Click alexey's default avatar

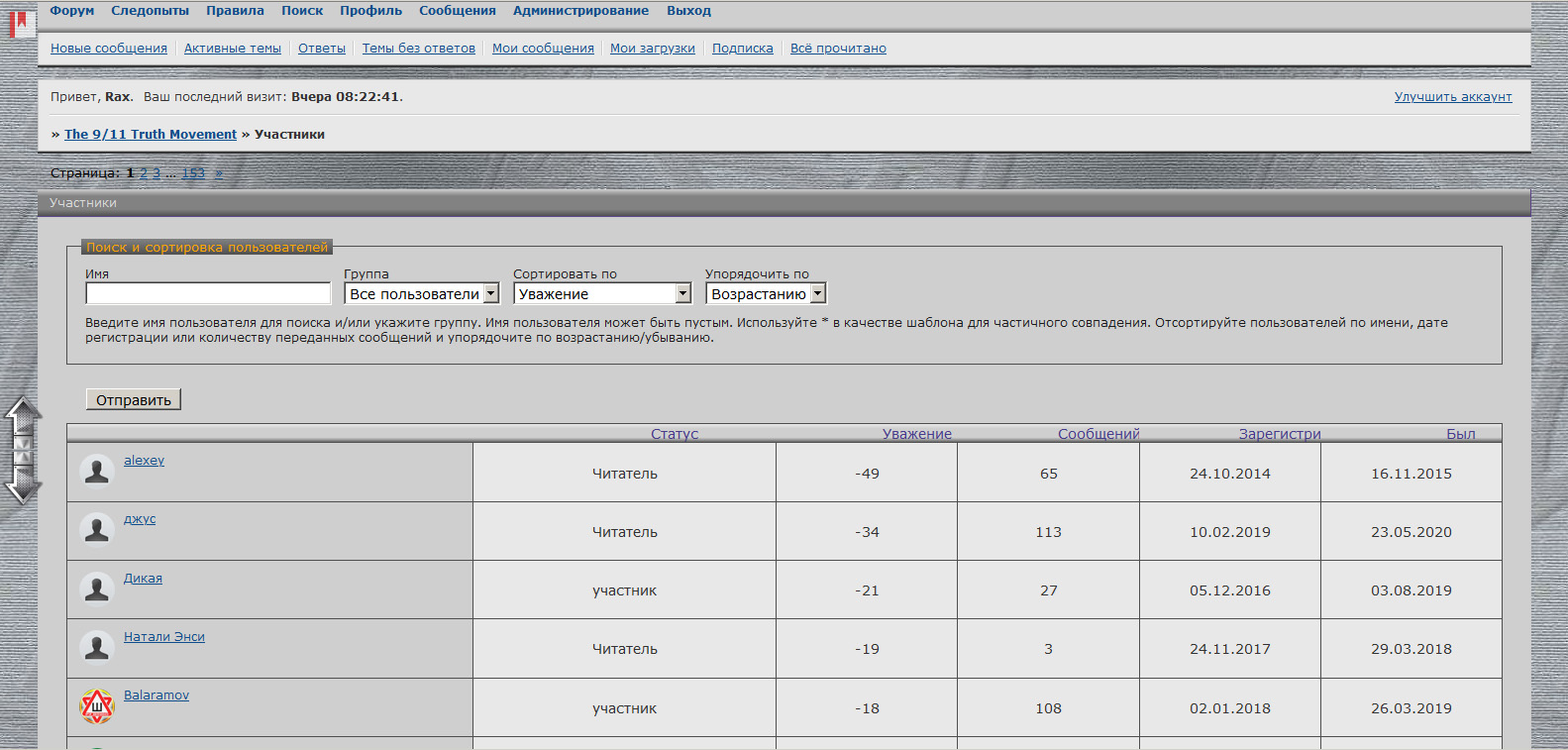coord(97,472)
